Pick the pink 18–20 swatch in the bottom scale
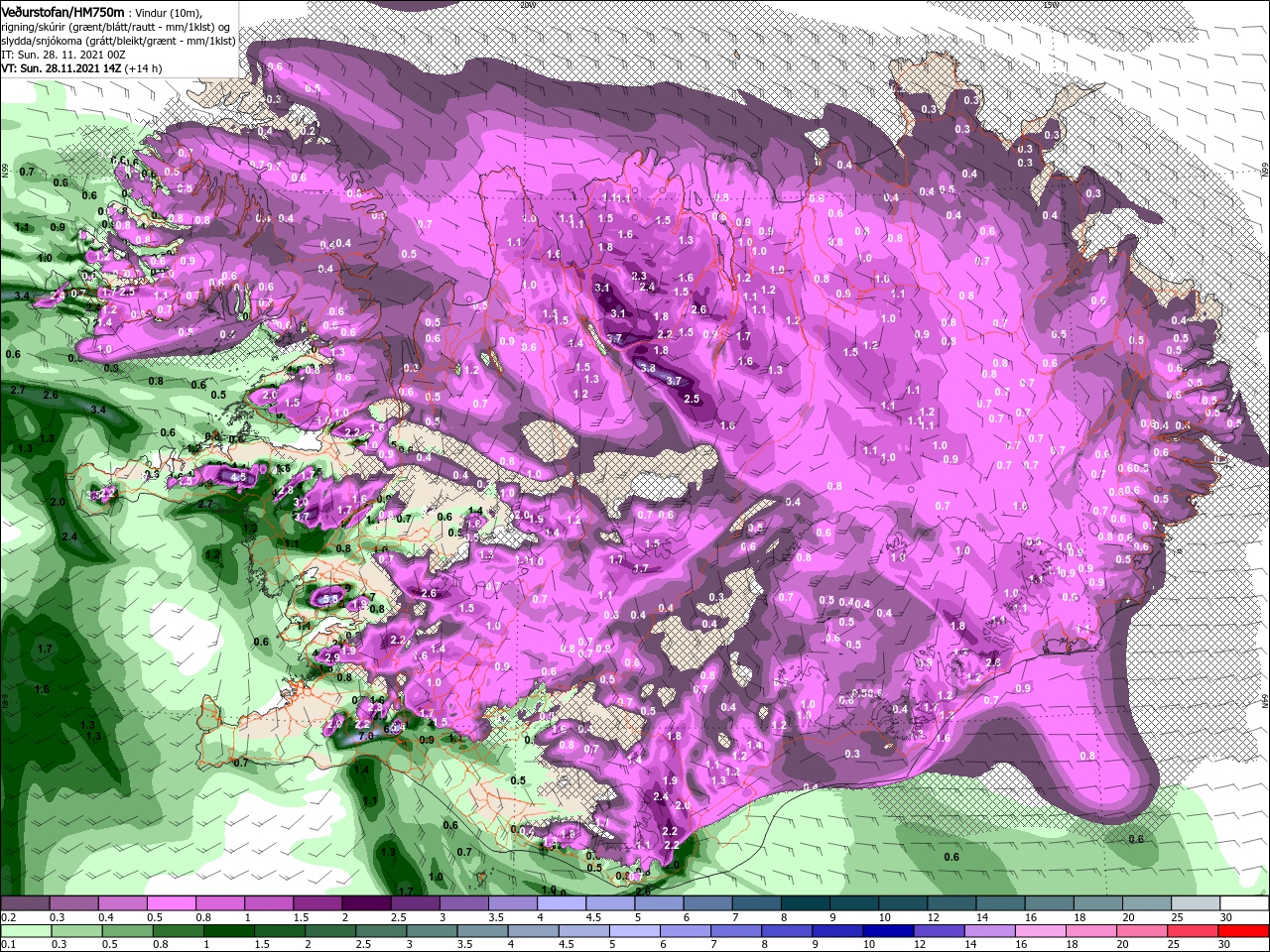 [1090, 931]
